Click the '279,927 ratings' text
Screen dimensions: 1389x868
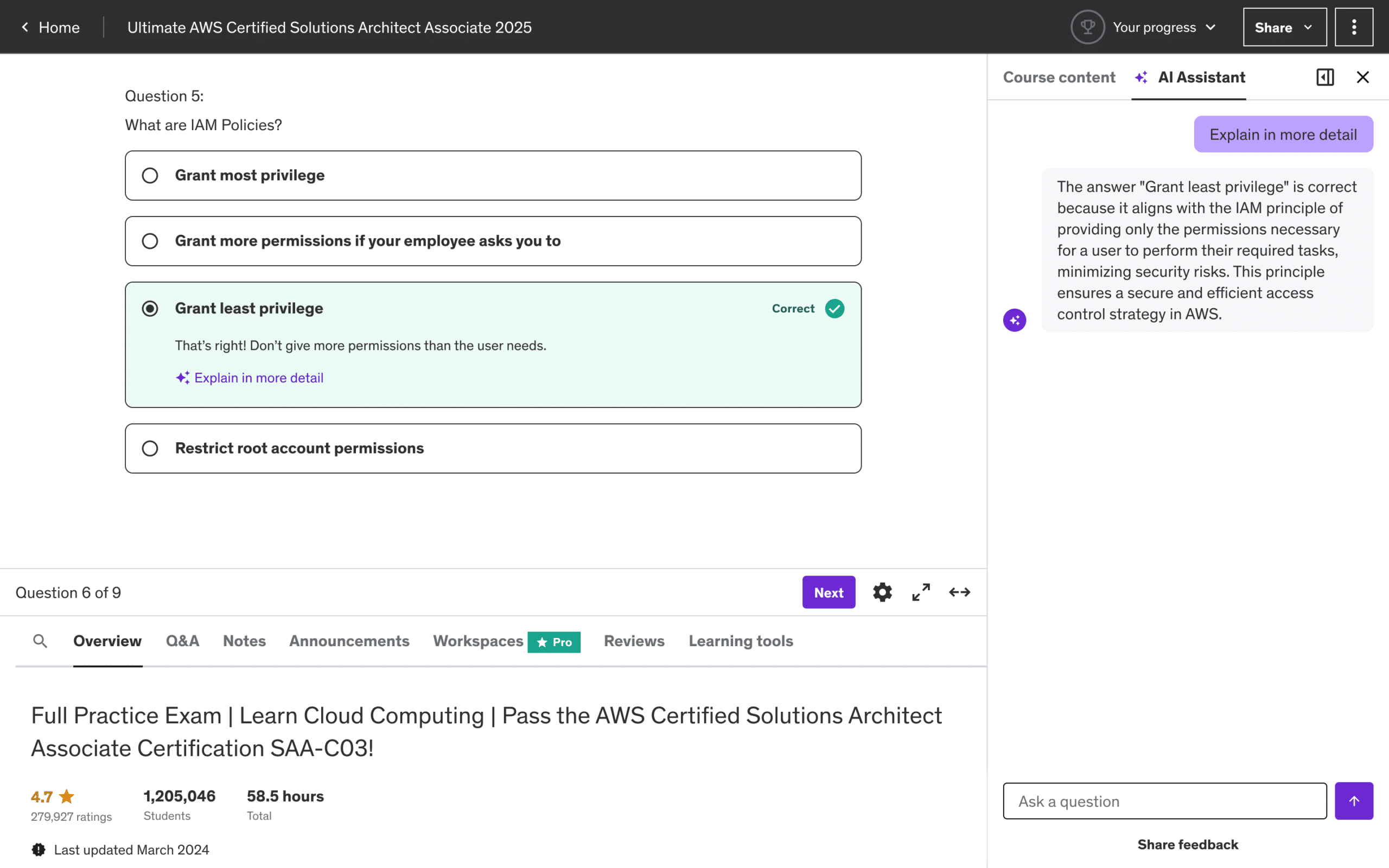(71, 816)
